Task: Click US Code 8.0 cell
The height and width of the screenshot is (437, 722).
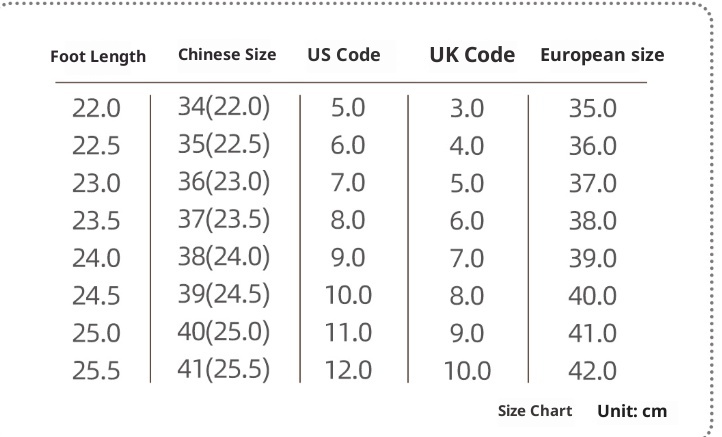Action: (348, 220)
